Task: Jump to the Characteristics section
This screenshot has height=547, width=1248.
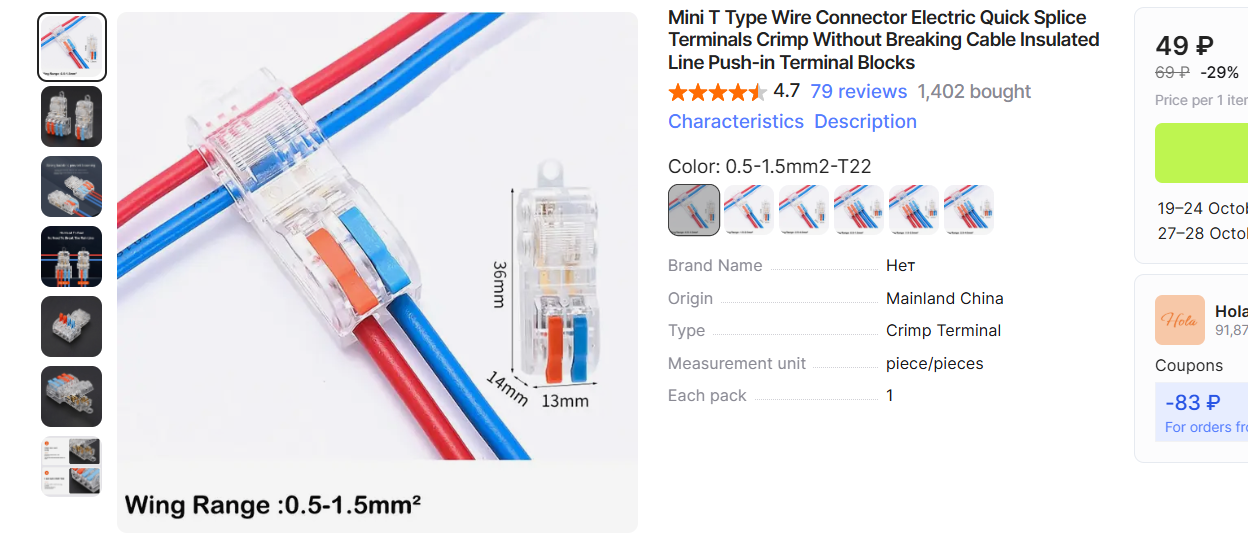Action: click(735, 122)
